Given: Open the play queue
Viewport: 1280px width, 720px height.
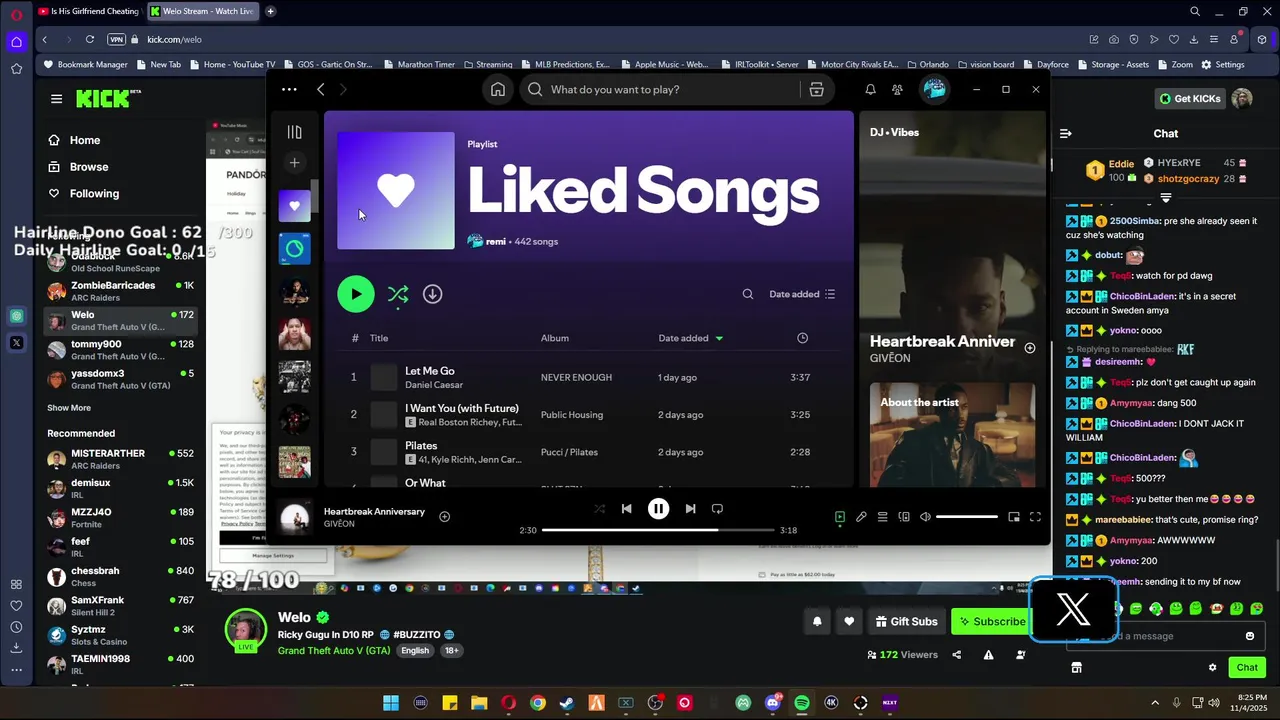Looking at the screenshot, I should [x=882, y=517].
